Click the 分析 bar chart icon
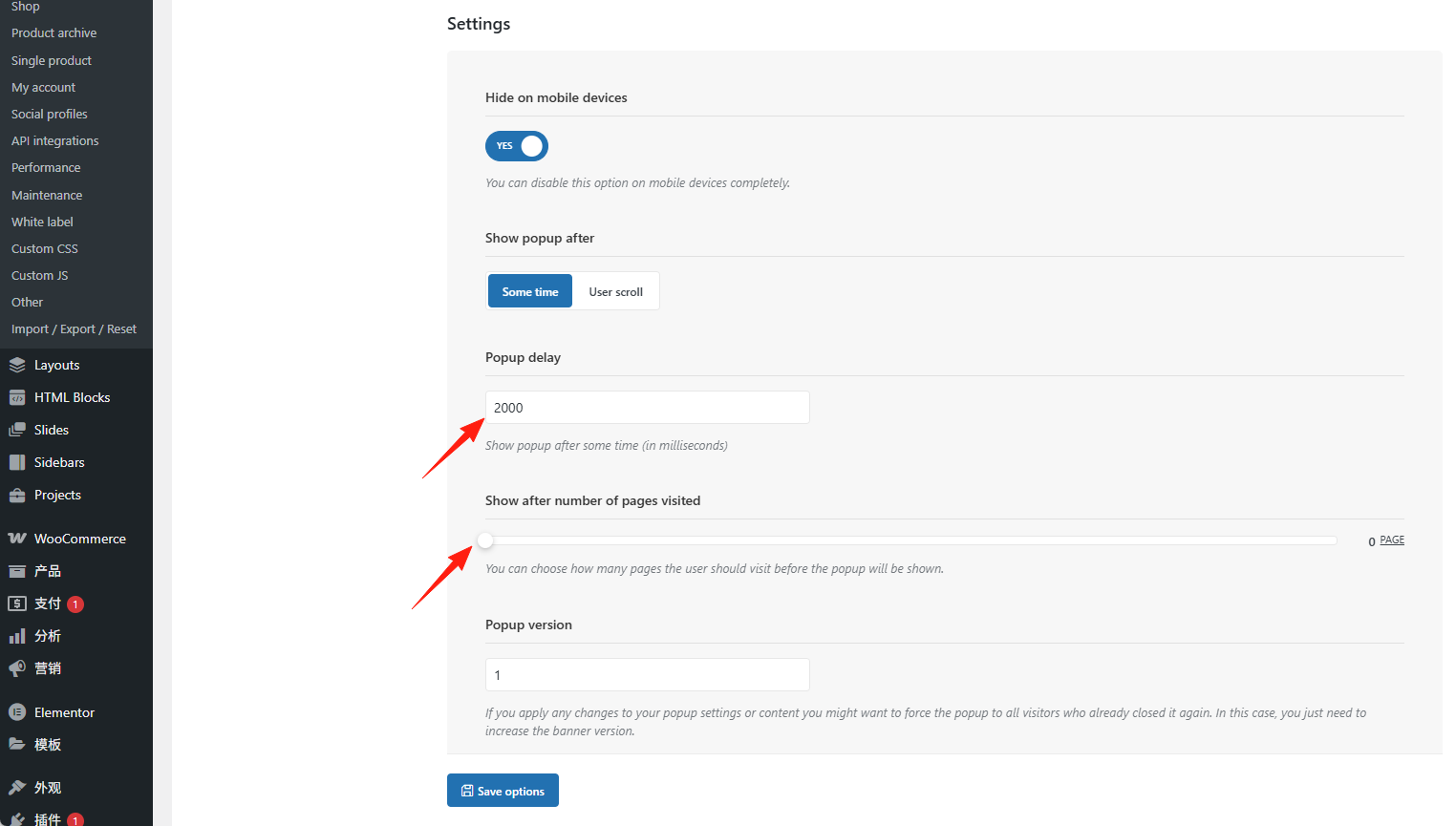Image resolution: width=1456 pixels, height=826 pixels. (17, 636)
